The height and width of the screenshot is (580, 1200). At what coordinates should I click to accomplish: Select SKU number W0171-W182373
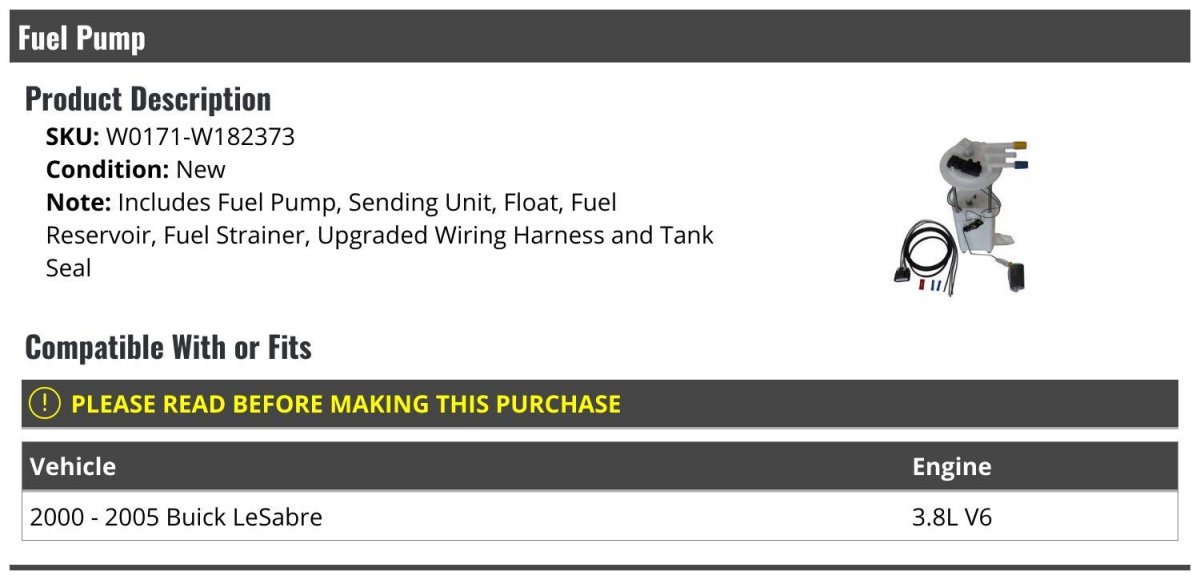pos(200,137)
